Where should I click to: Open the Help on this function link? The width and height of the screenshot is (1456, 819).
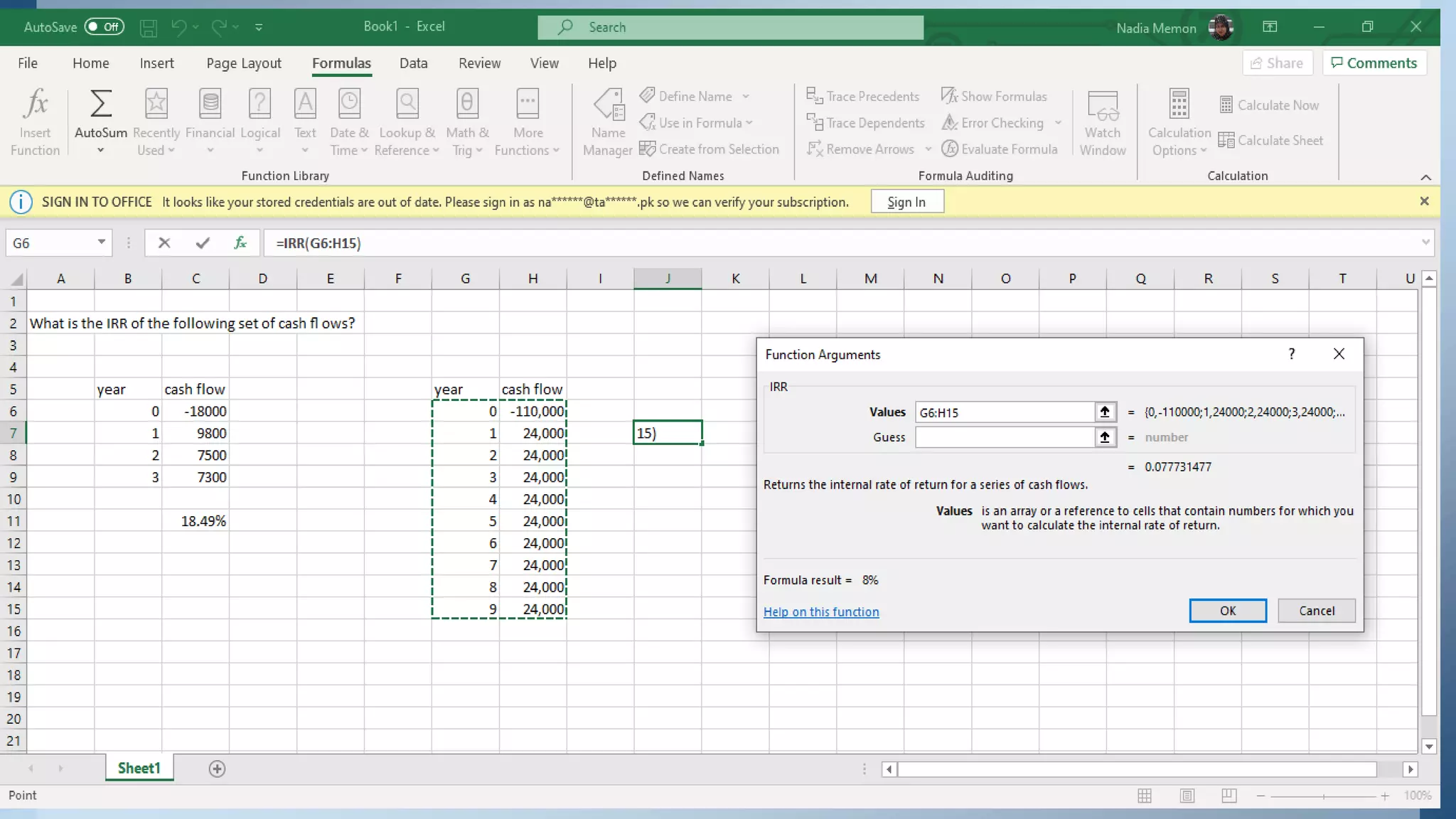pyautogui.click(x=821, y=612)
